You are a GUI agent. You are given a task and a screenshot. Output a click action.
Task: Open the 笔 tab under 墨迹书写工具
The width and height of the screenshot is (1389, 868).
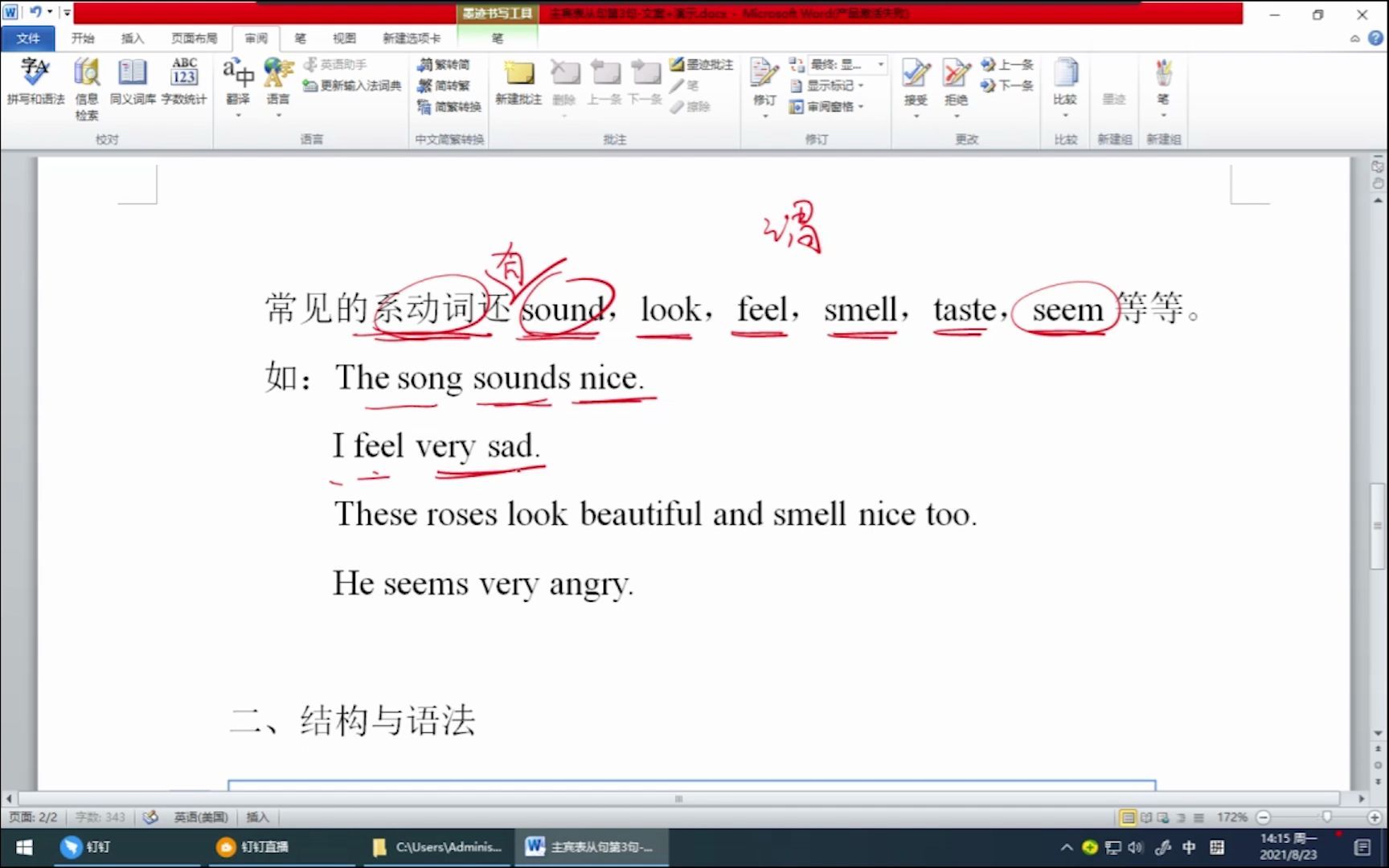coord(498,38)
